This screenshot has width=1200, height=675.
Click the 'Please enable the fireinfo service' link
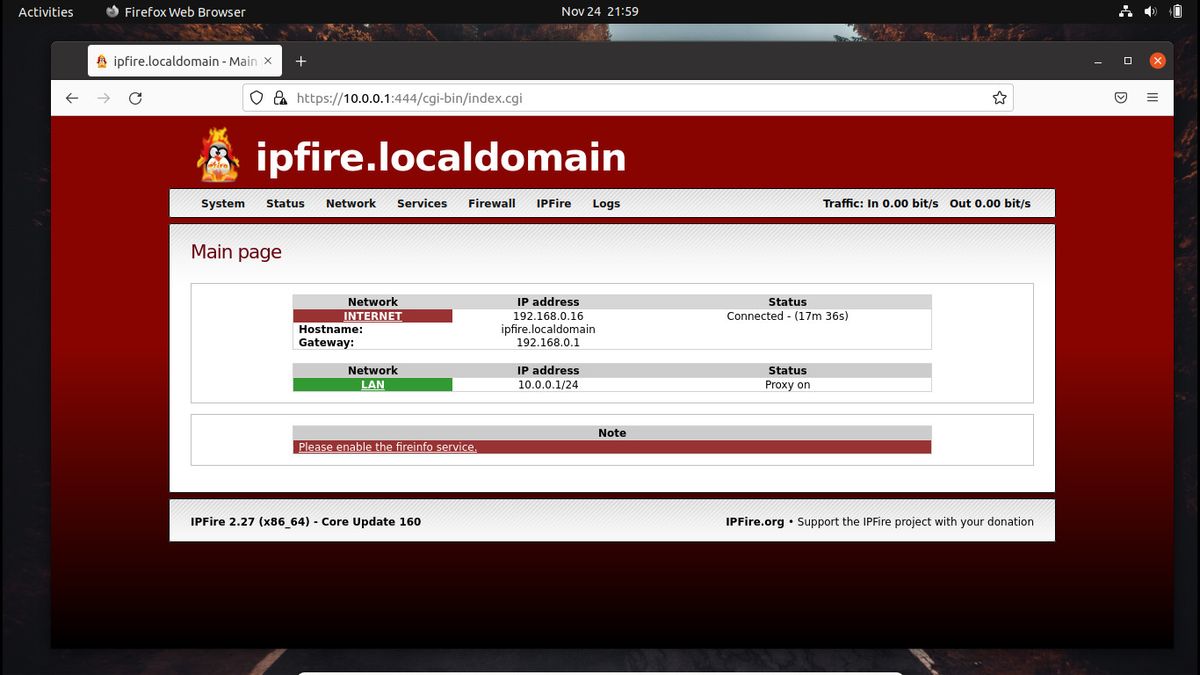[x=385, y=447]
